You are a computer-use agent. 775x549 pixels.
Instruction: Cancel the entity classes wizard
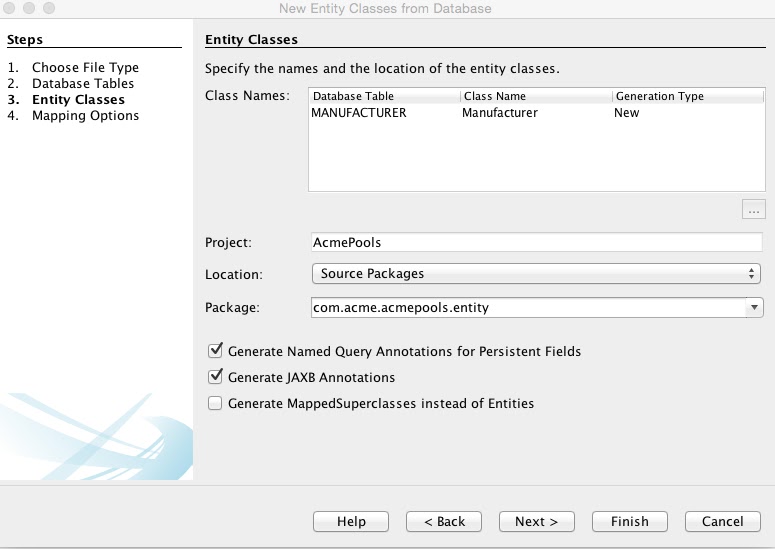(722, 521)
